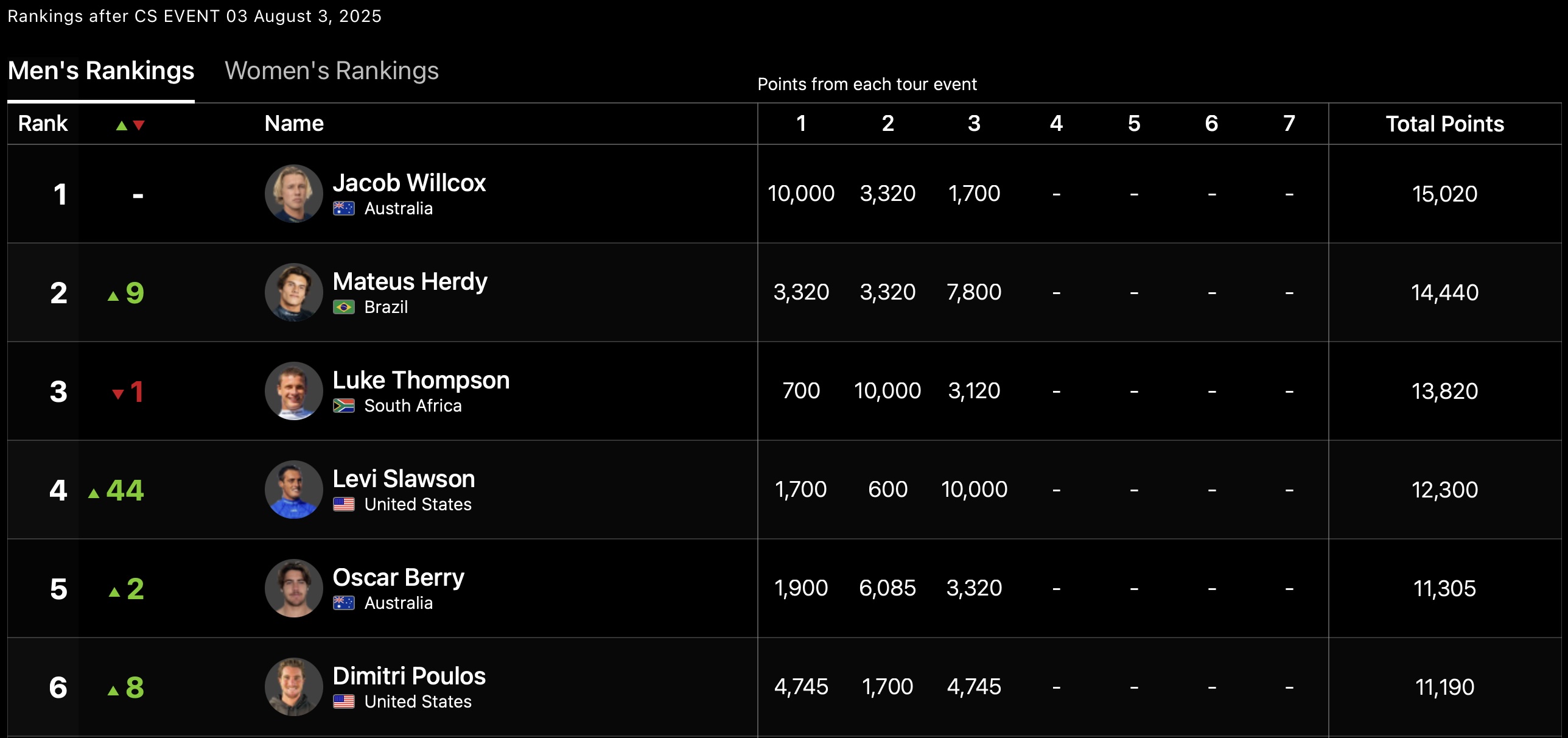Viewport: 1568px width, 738px height.
Task: Click Levi Slawson's avatar picture
Action: 294,490
